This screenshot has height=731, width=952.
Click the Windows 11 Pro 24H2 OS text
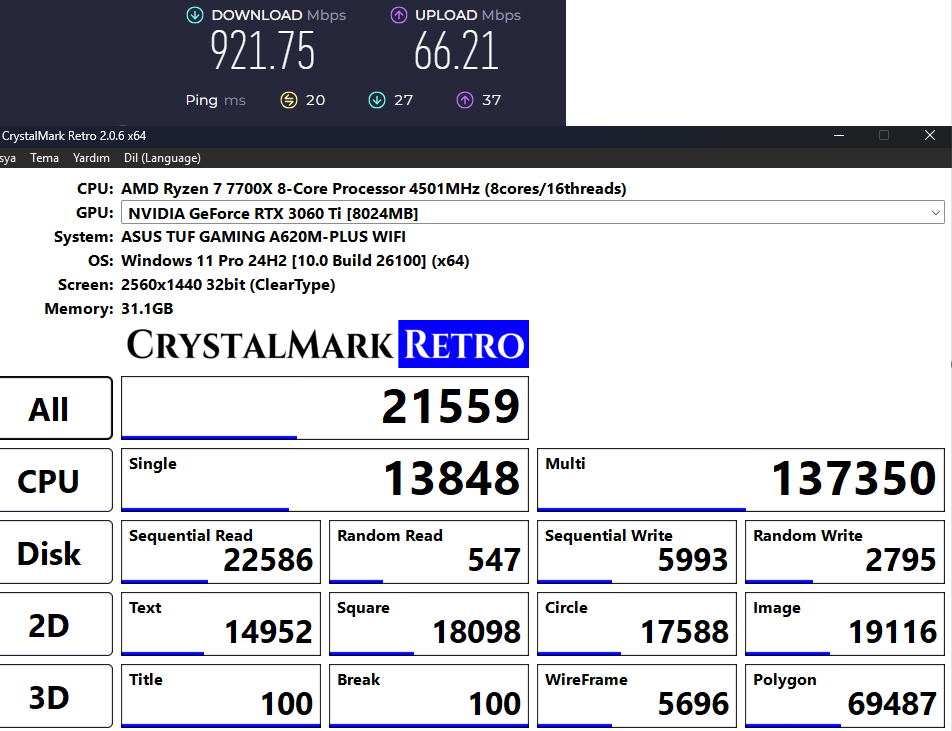(295, 261)
